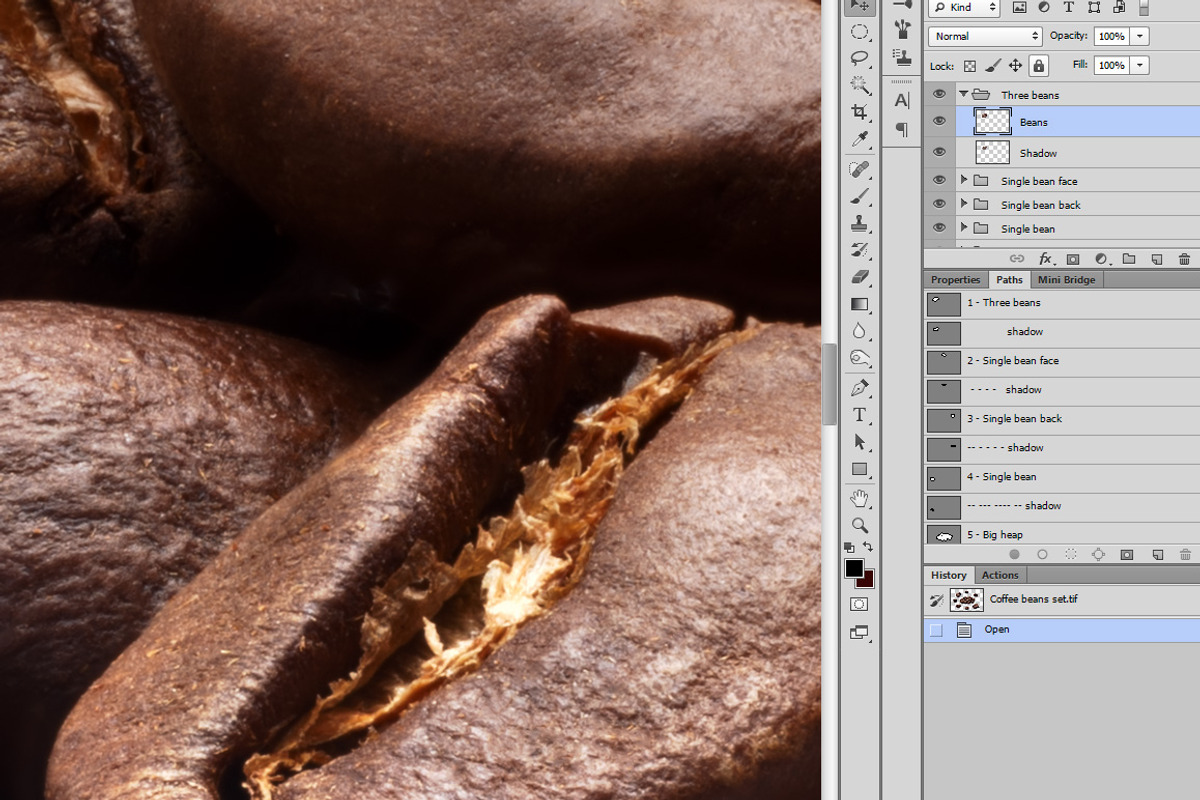
Task: Select the History Brush tool
Action: tap(859, 250)
